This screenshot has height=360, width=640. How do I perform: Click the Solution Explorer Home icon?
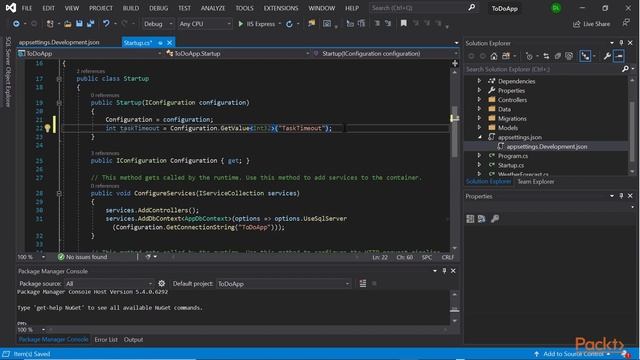494,56
